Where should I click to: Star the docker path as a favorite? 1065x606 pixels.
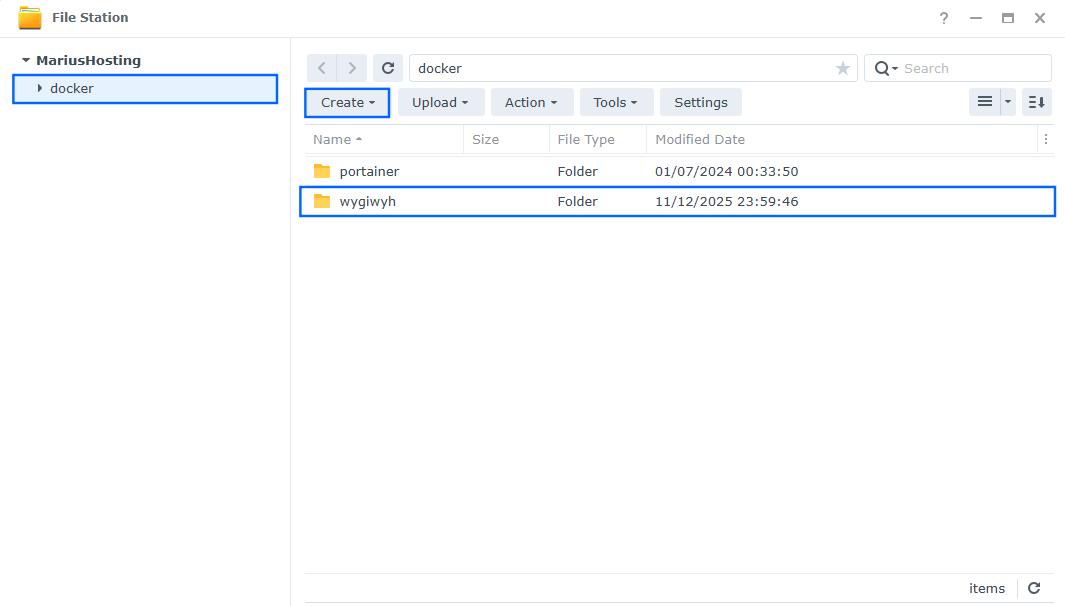coord(843,68)
